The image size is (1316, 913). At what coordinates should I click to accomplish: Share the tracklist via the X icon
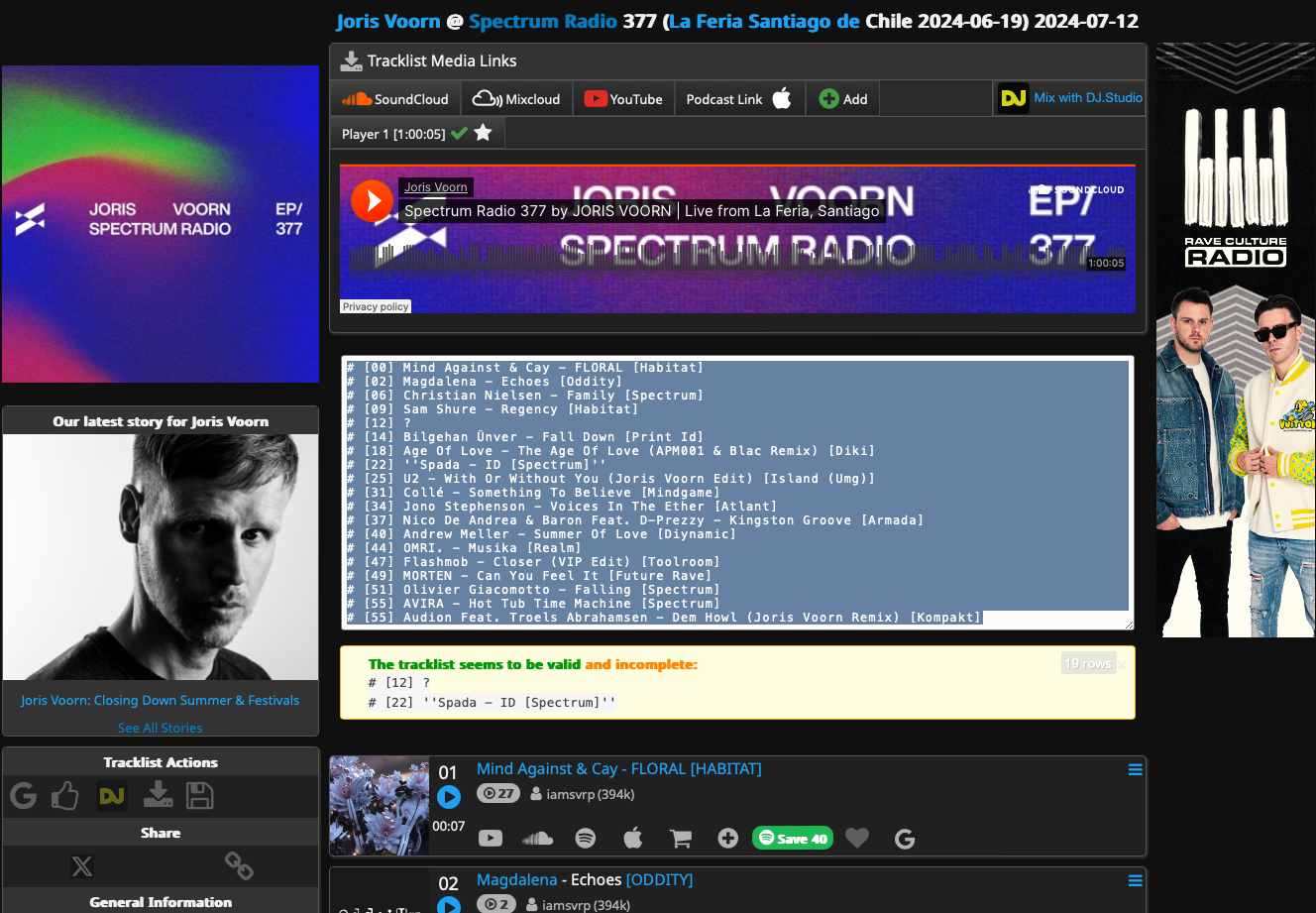point(82,865)
